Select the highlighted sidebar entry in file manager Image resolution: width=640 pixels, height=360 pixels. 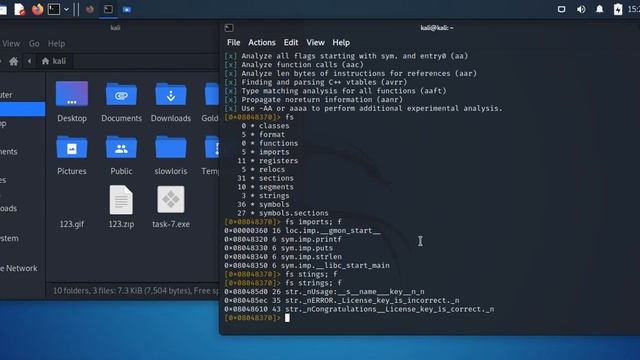click(22, 109)
